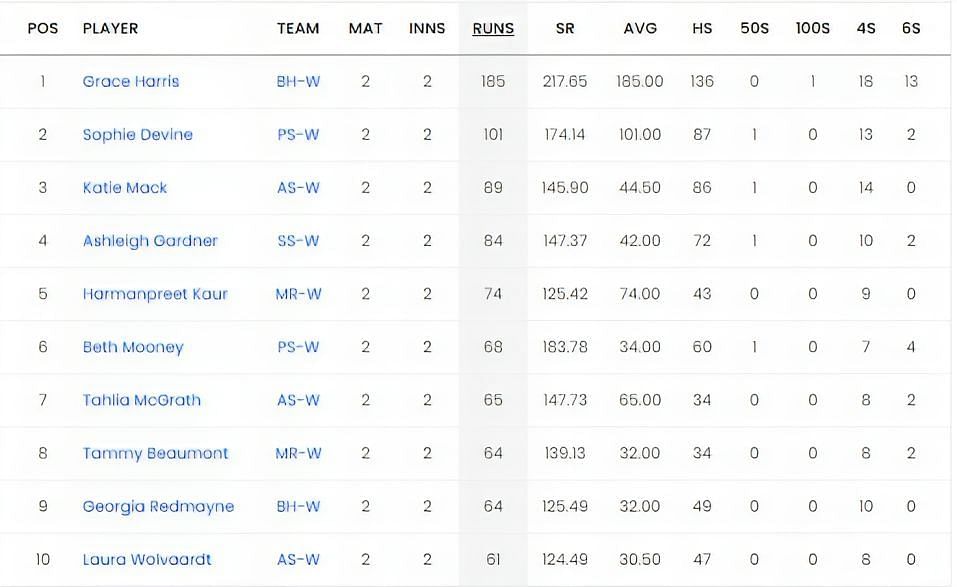Sort table by RUNS column header

[493, 29]
